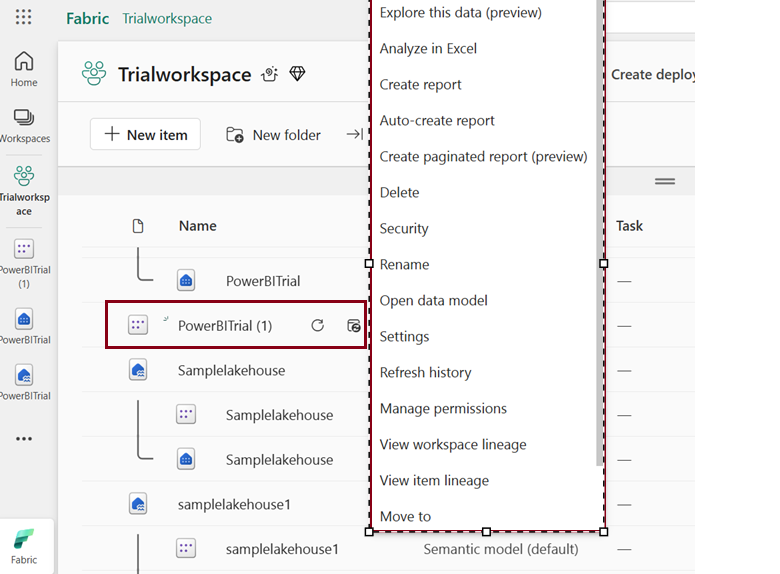Click the diamond premium icon by workspace title
Image resolution: width=780 pixels, height=574 pixels.
tap(297, 74)
